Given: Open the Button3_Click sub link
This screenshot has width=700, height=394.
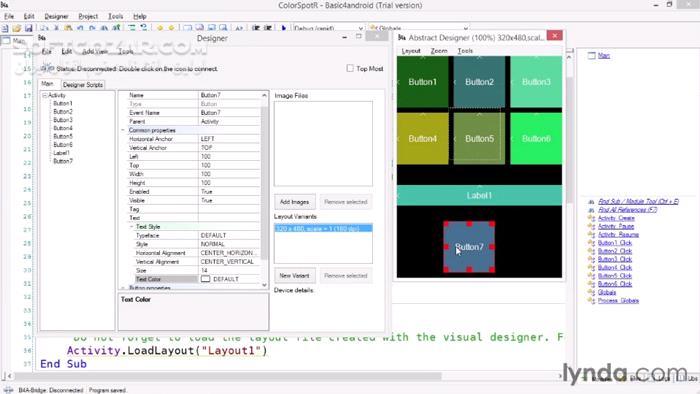Looking at the screenshot, I should [615, 259].
